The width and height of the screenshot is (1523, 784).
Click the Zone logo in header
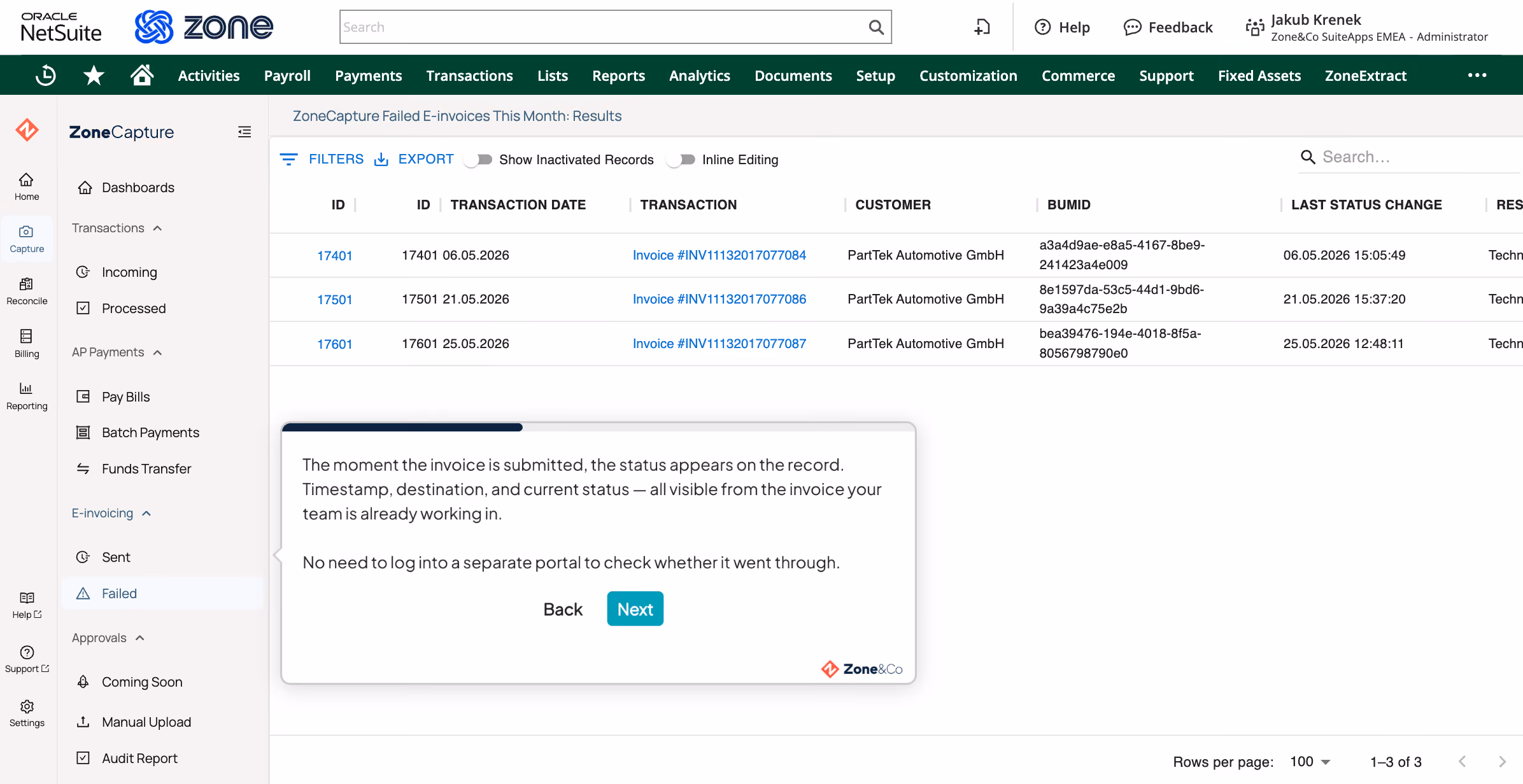[x=204, y=27]
